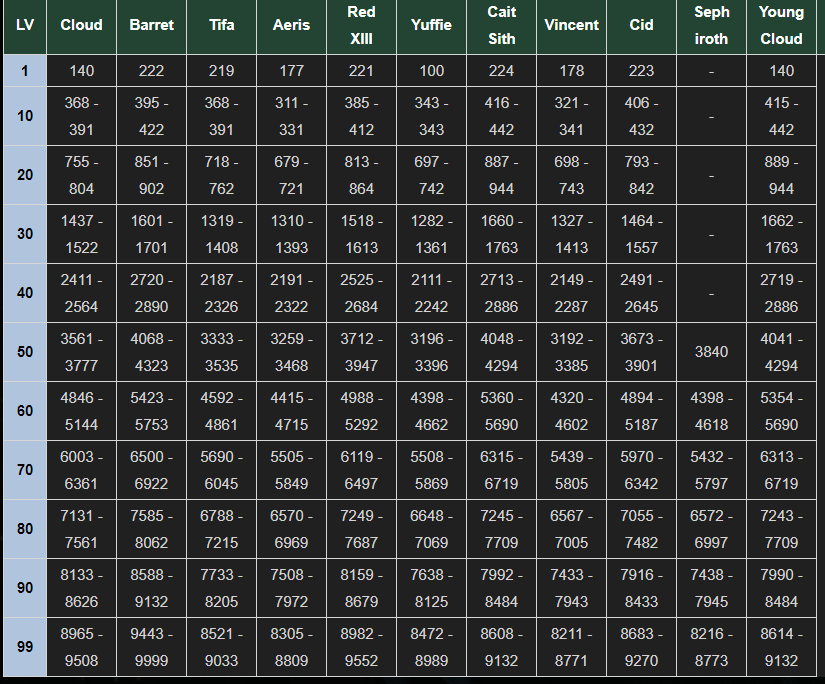Select the level 10 row label
Viewport: 825px width, 684px height.
point(25,116)
